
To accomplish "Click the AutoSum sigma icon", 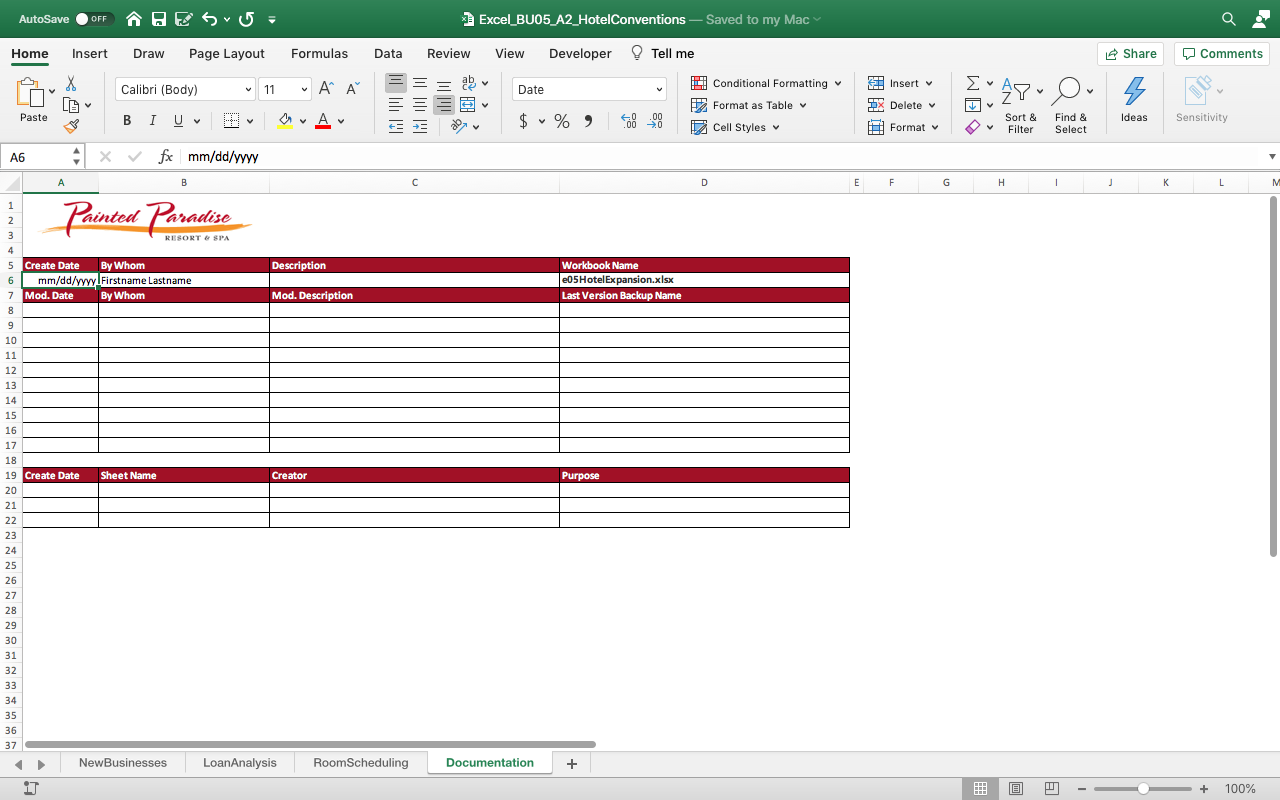I will (x=972, y=83).
